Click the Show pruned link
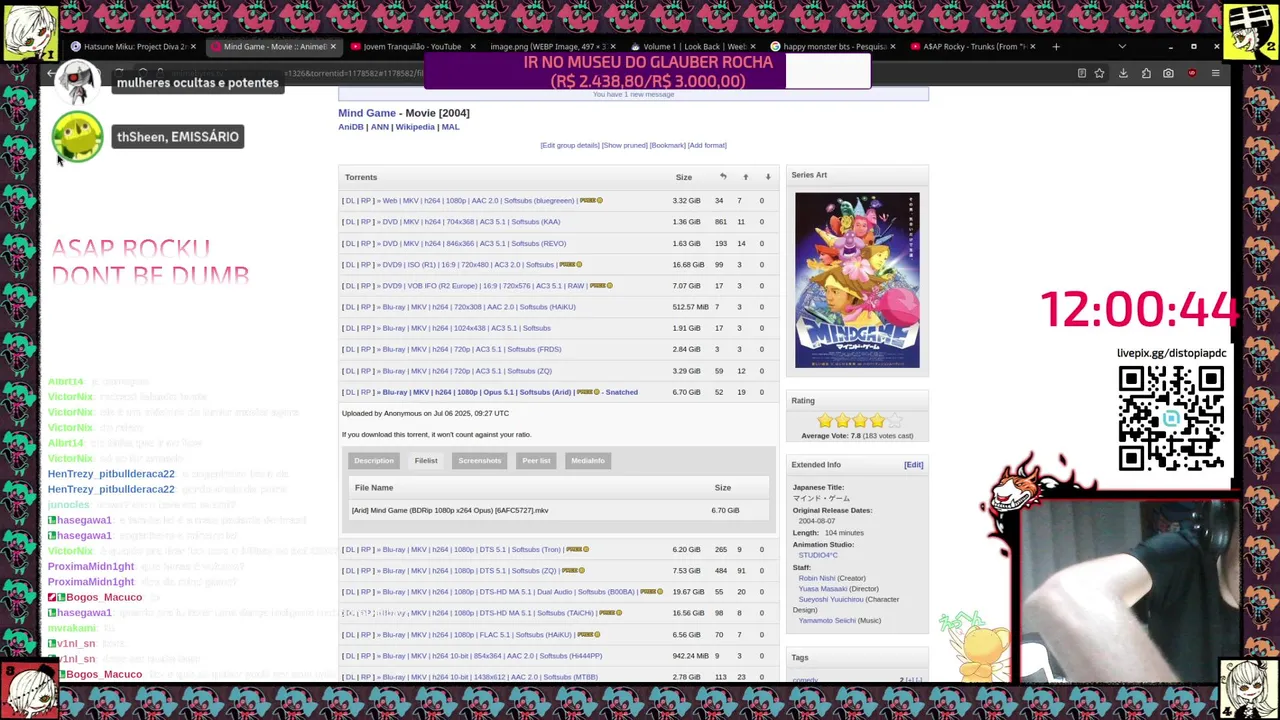This screenshot has height=720, width=1280. (624, 145)
